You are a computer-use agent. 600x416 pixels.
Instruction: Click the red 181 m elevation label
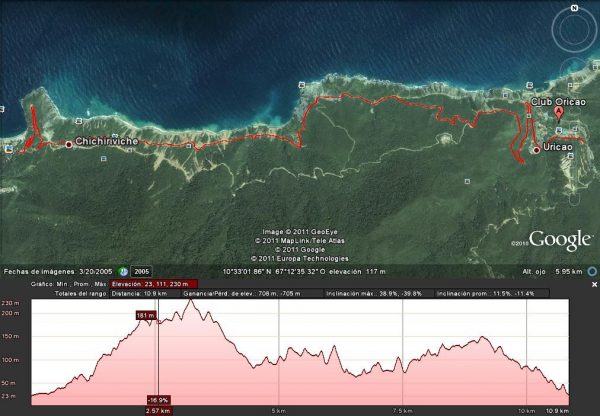pos(147,316)
